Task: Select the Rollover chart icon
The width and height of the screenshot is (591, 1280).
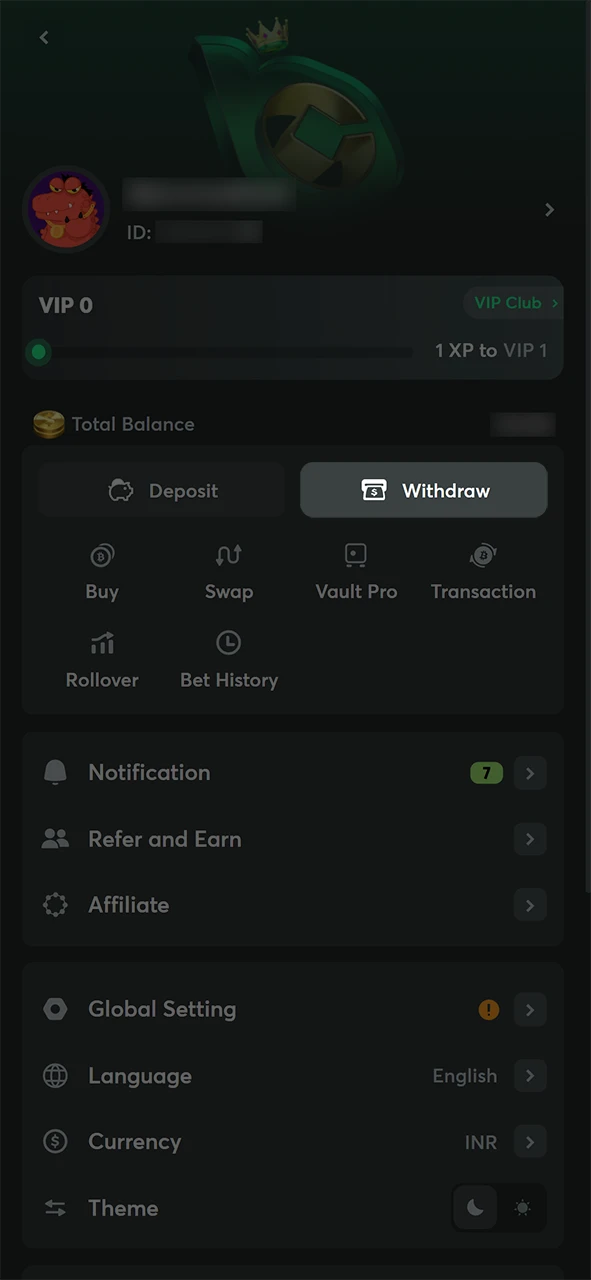Action: (x=102, y=644)
